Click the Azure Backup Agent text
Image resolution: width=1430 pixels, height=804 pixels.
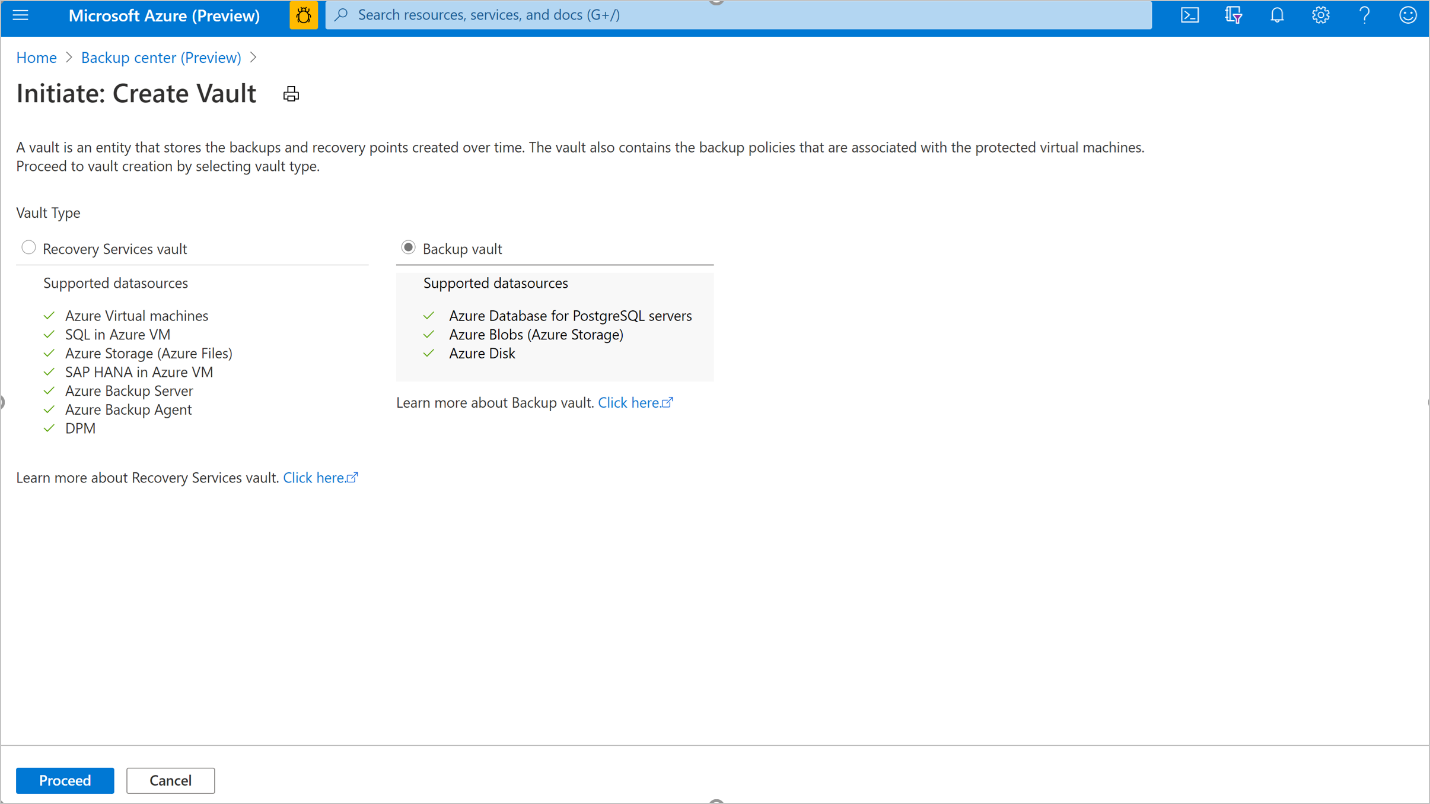[x=128, y=410]
